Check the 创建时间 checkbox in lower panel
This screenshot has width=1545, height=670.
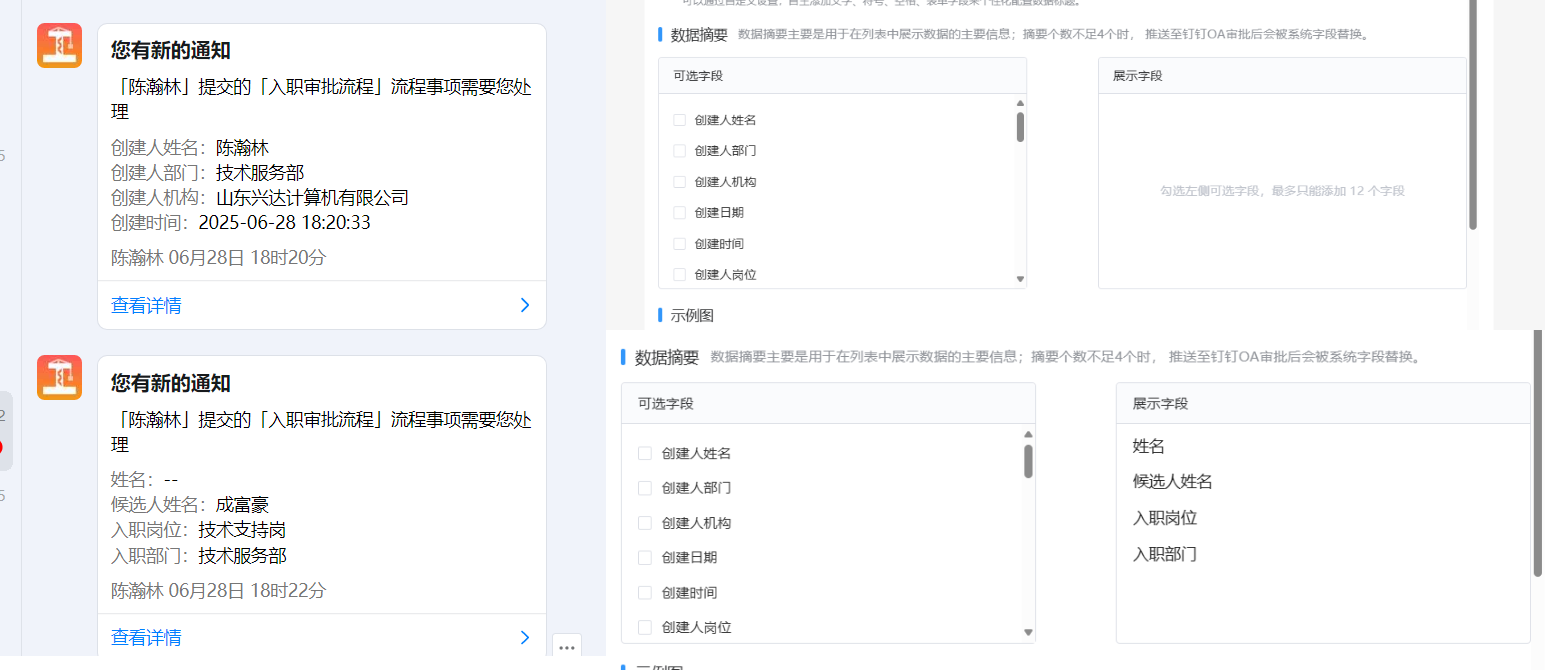[645, 592]
